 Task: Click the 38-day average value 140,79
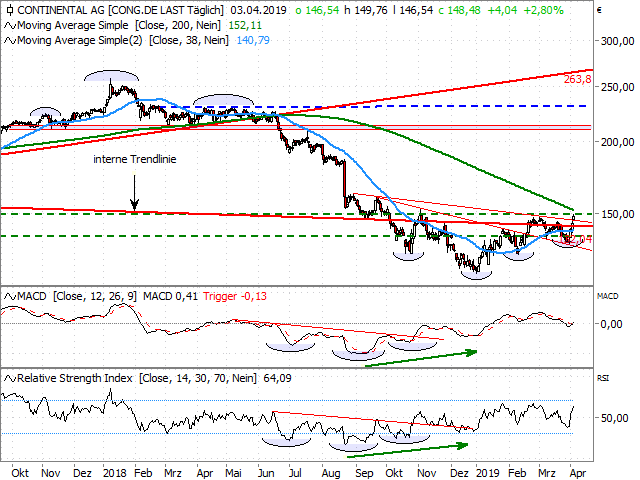[253, 40]
